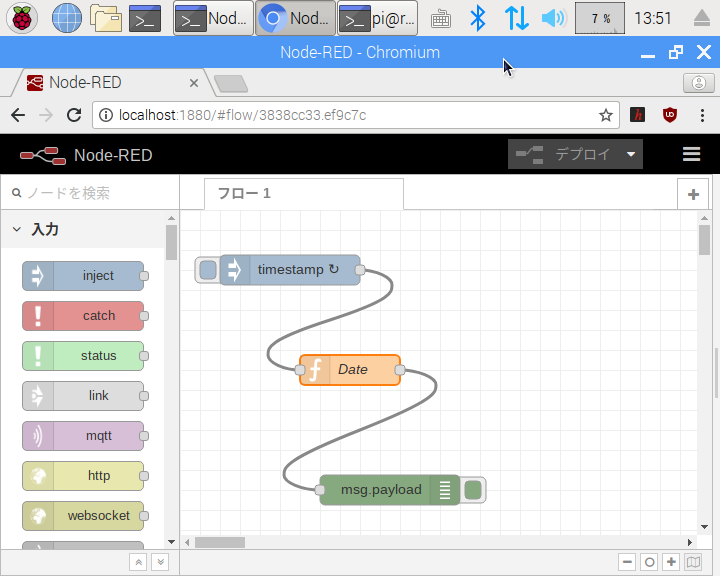Image resolution: width=720 pixels, height=576 pixels.
Task: Focus the ノードを検索 search field
Action: coord(90,193)
